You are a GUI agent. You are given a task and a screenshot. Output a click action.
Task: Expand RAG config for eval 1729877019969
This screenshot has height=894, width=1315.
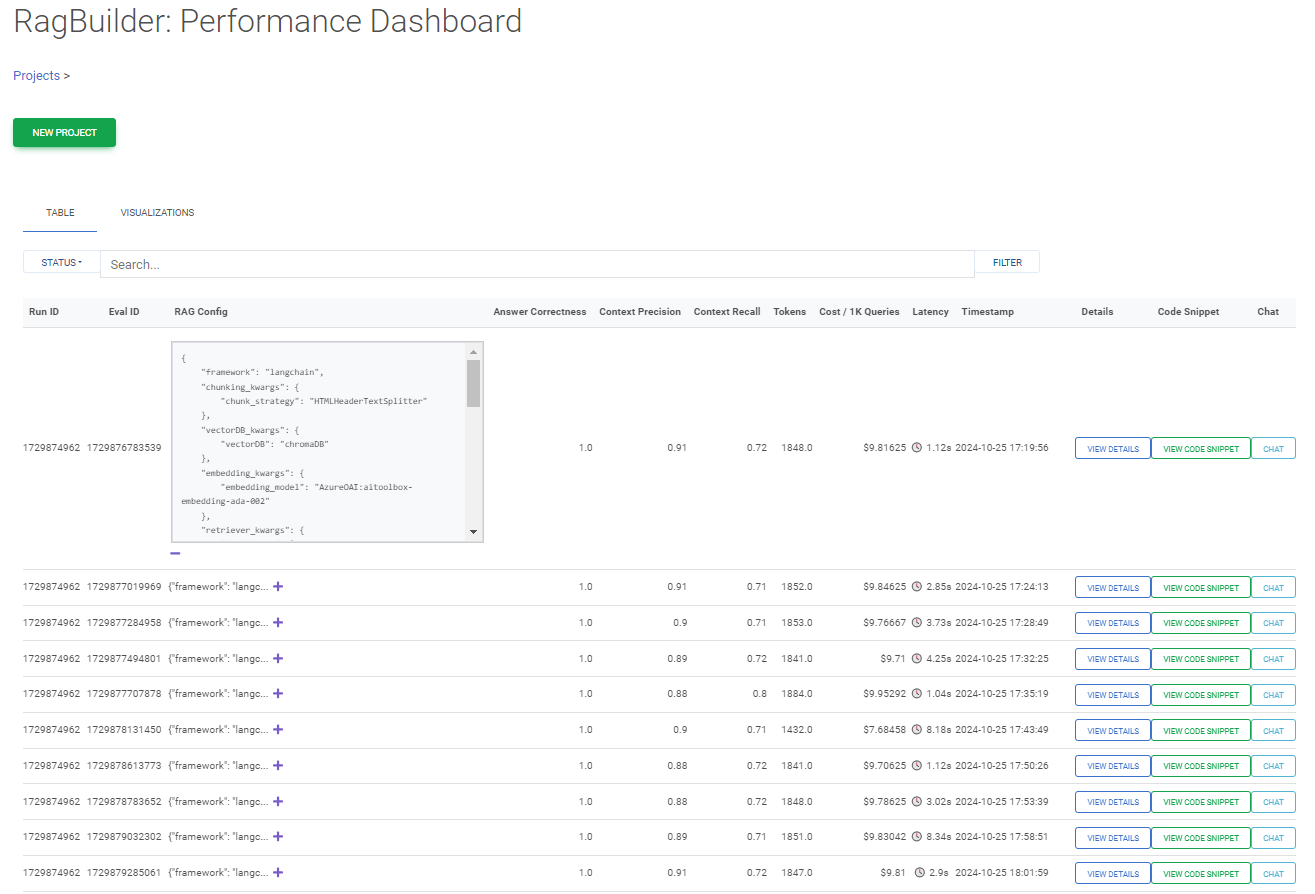tap(278, 587)
